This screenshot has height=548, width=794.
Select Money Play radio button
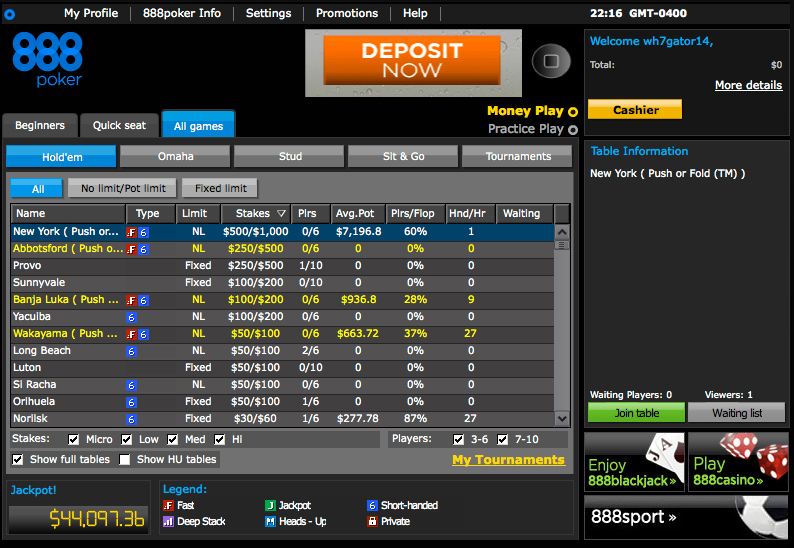pyautogui.click(x=573, y=112)
